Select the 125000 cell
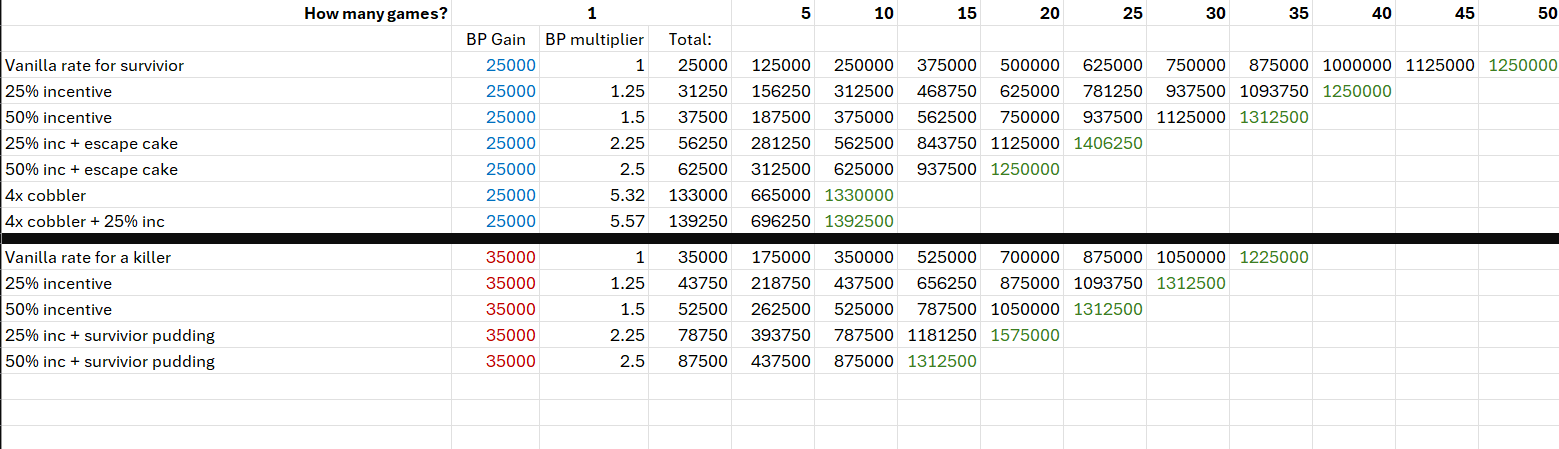The image size is (1559, 449). click(773, 65)
